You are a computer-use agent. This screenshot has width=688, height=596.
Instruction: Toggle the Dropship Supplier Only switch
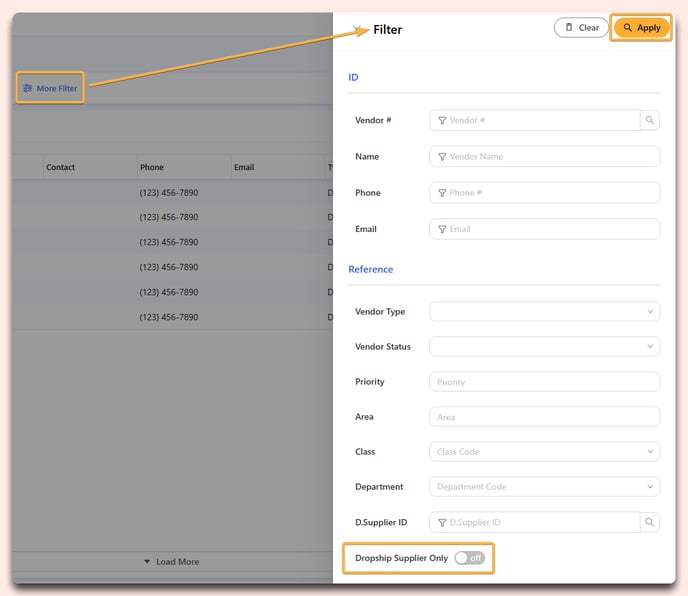coord(469,558)
